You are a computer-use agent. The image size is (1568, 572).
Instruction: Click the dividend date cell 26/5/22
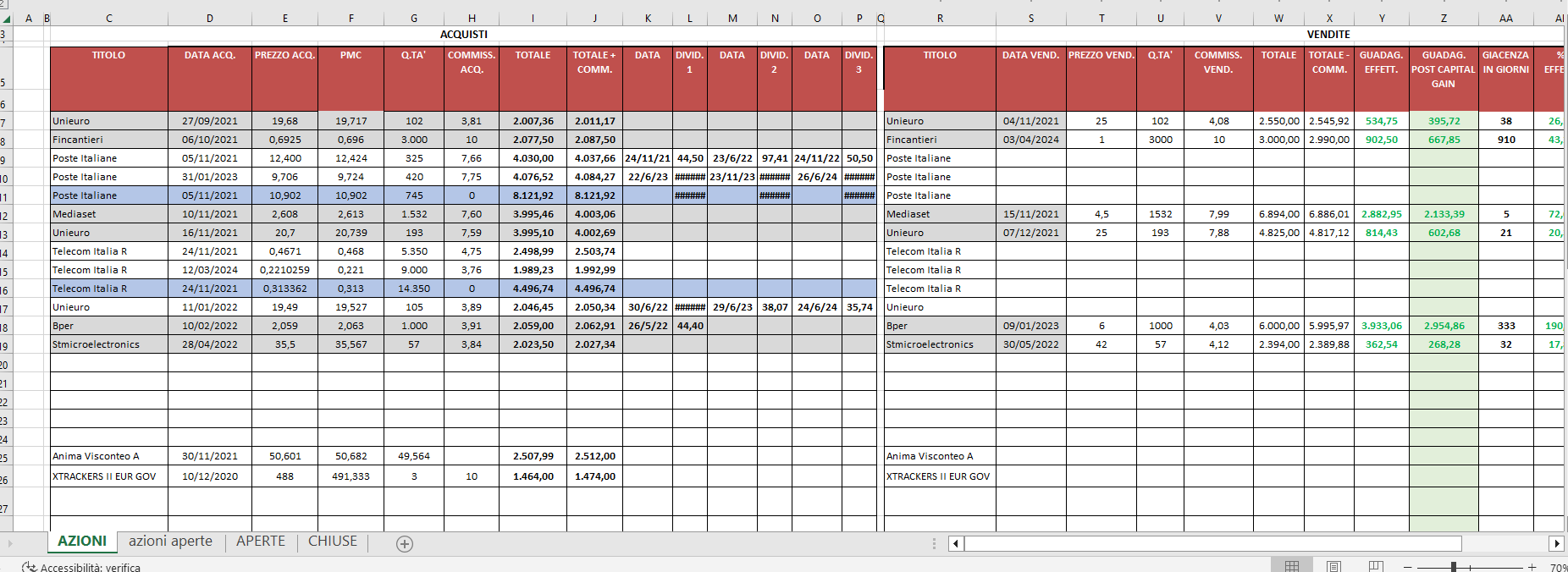point(648,326)
